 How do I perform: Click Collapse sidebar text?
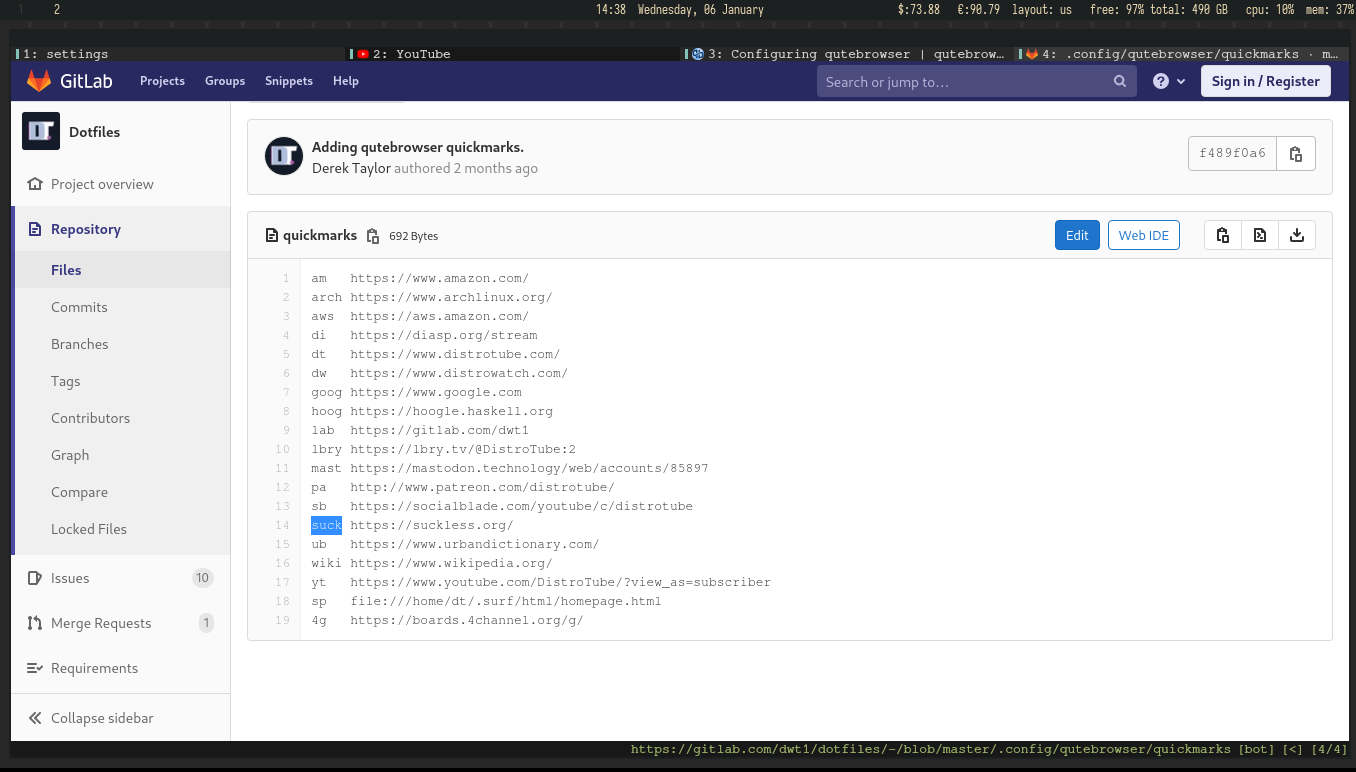click(102, 718)
